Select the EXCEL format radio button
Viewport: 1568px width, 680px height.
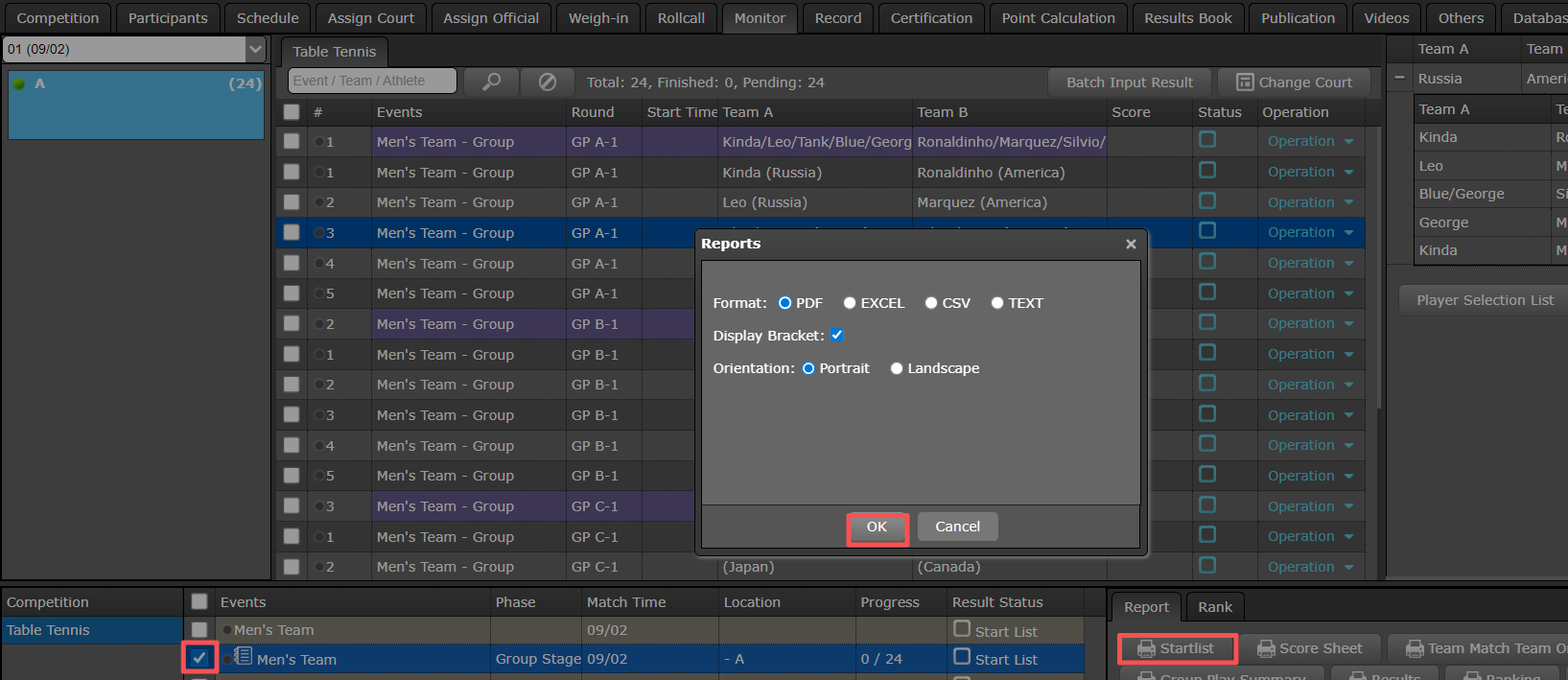850,303
